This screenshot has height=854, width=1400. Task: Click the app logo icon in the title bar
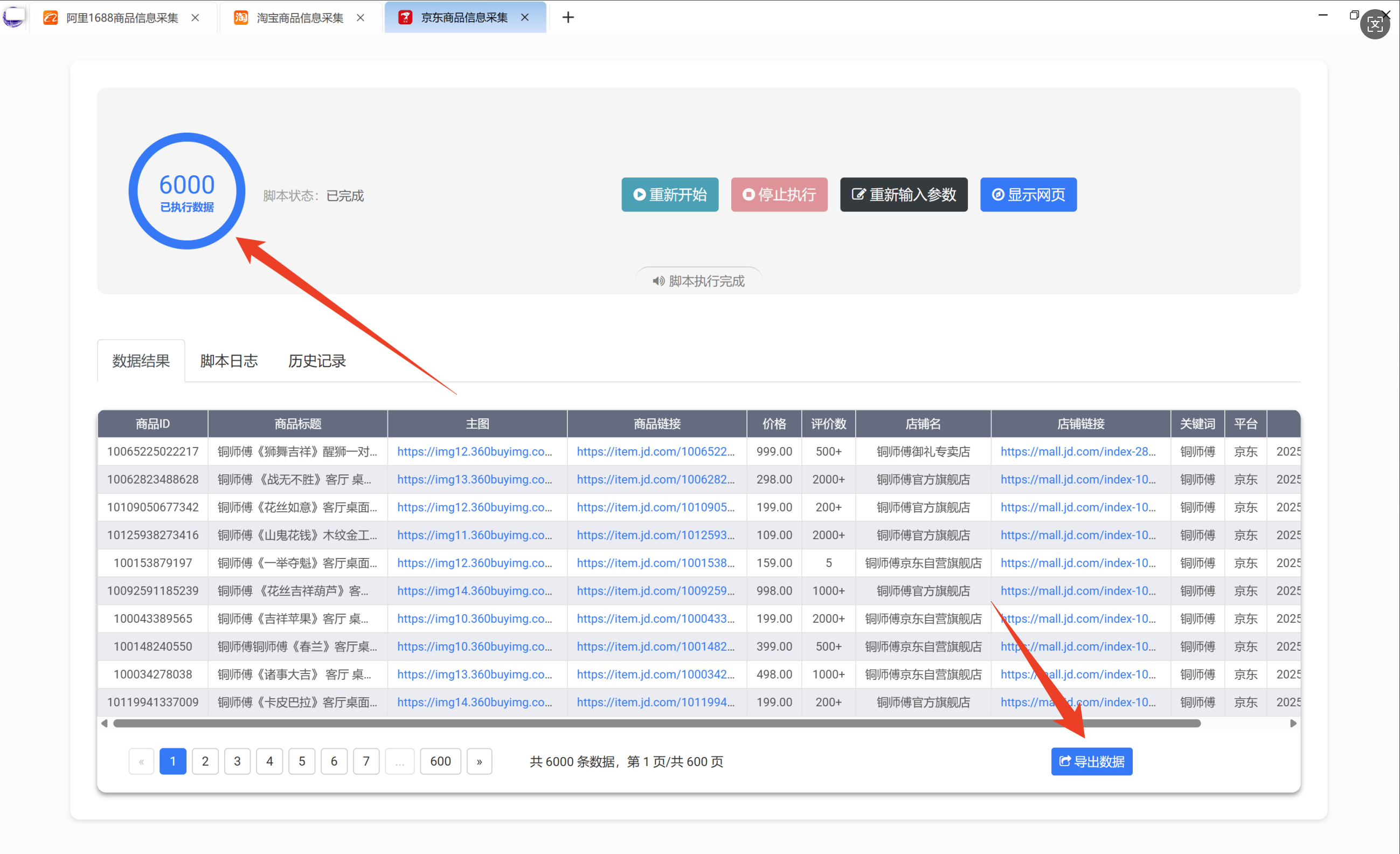(x=13, y=17)
